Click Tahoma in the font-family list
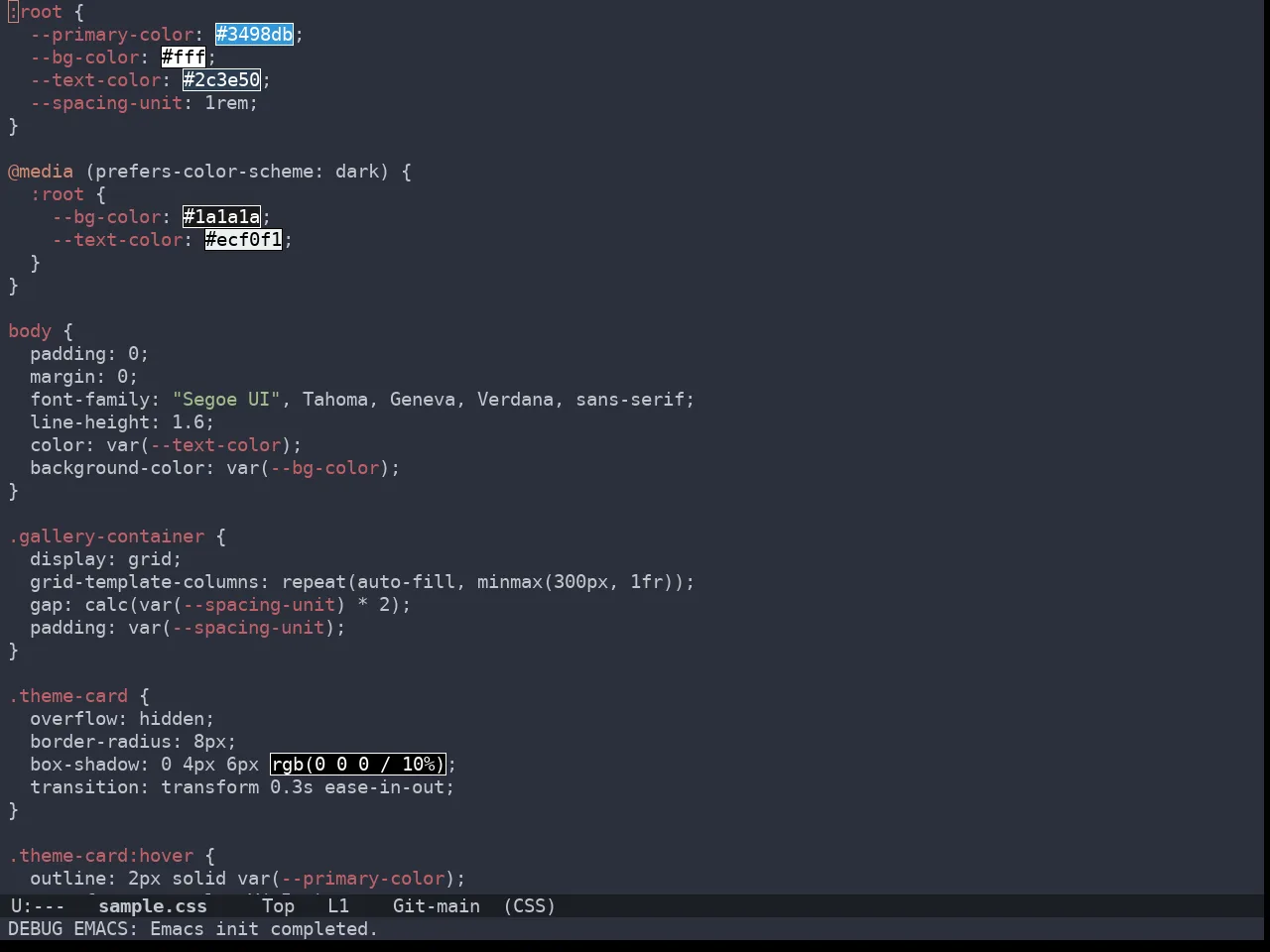Screen dimensions: 1270x952 335,400
